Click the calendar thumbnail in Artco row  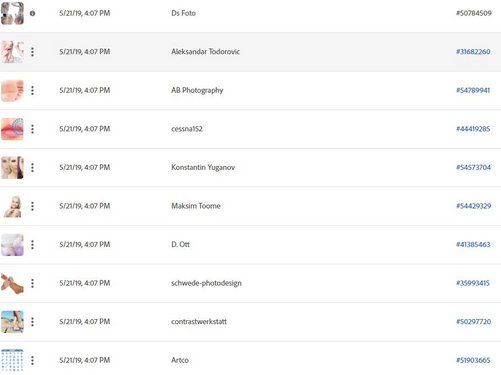click(x=12, y=360)
